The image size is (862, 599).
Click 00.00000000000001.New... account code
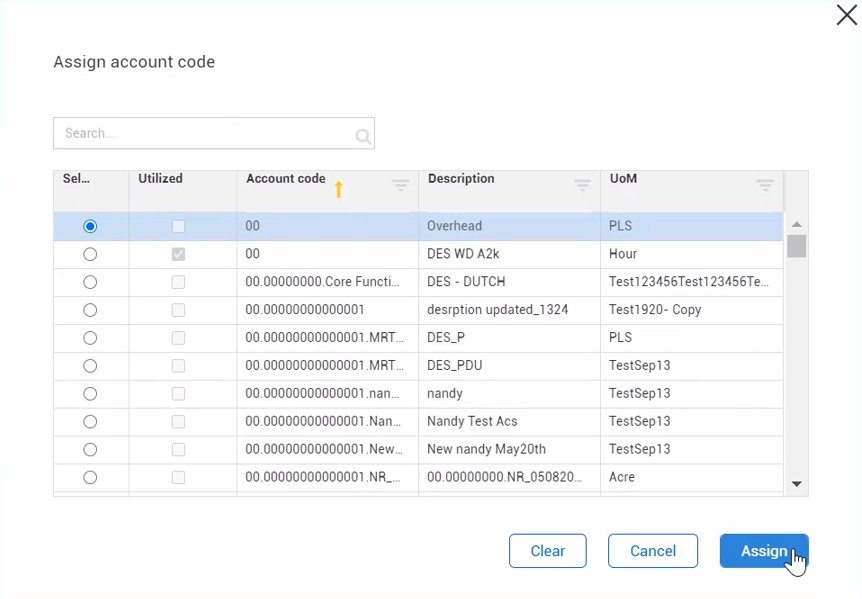[x=328, y=450]
